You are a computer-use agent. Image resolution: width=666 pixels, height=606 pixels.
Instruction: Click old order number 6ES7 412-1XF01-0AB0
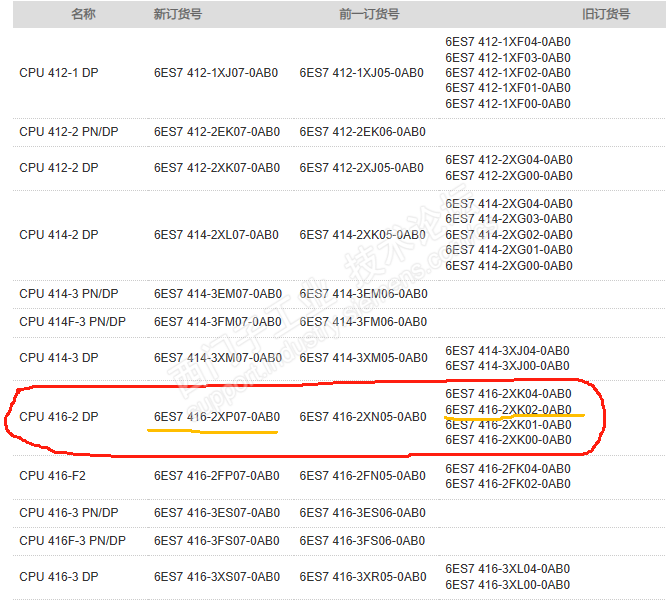pyautogui.click(x=508, y=88)
